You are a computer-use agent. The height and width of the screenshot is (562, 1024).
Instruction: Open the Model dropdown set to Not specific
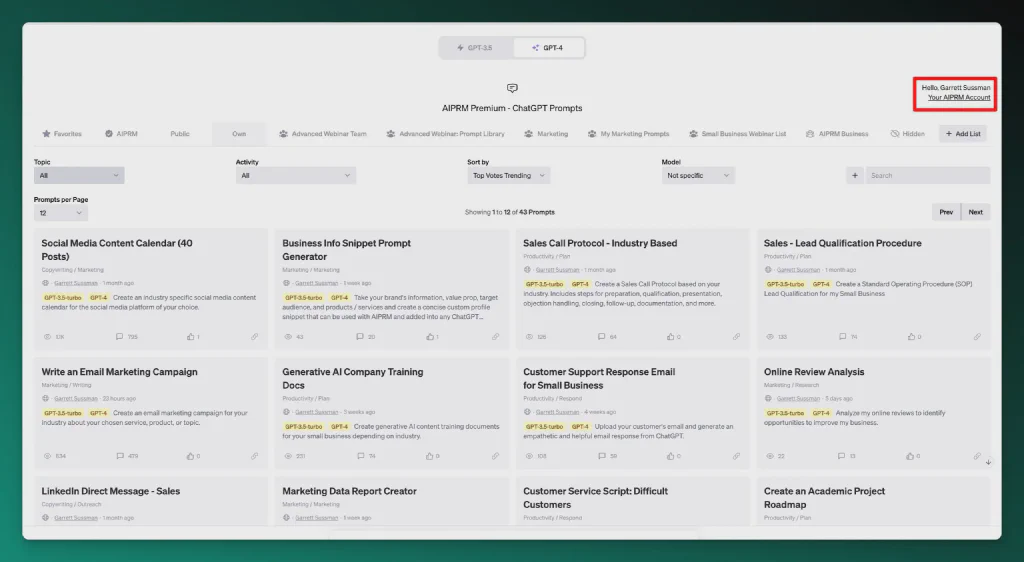(698, 175)
